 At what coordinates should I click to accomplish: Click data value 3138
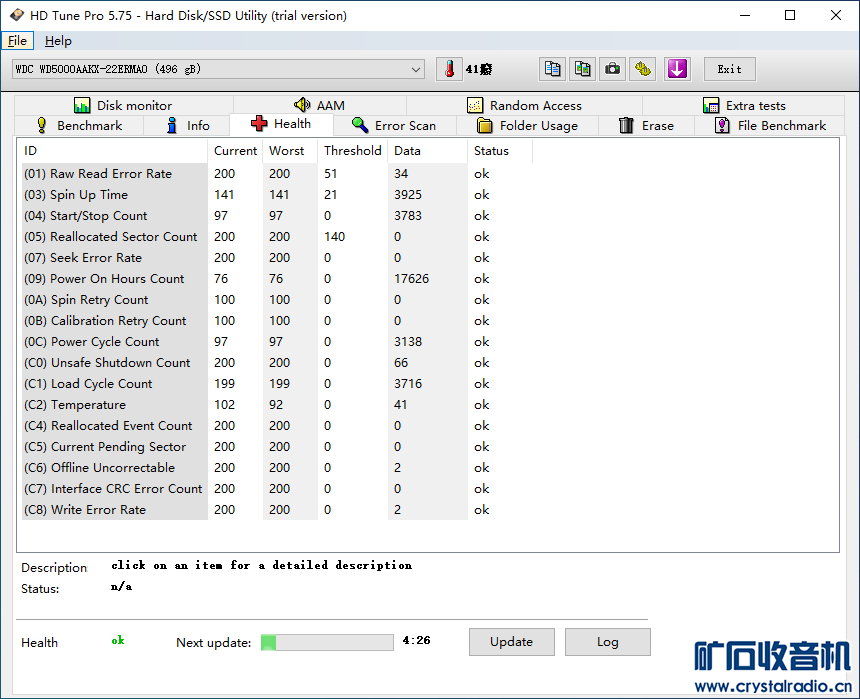click(408, 342)
